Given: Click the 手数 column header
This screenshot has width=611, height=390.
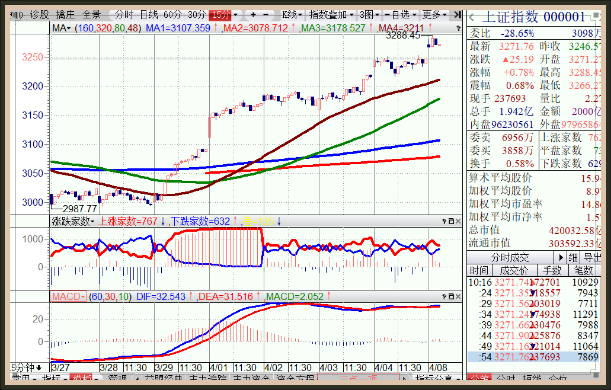Looking at the screenshot, I should (x=552, y=270).
